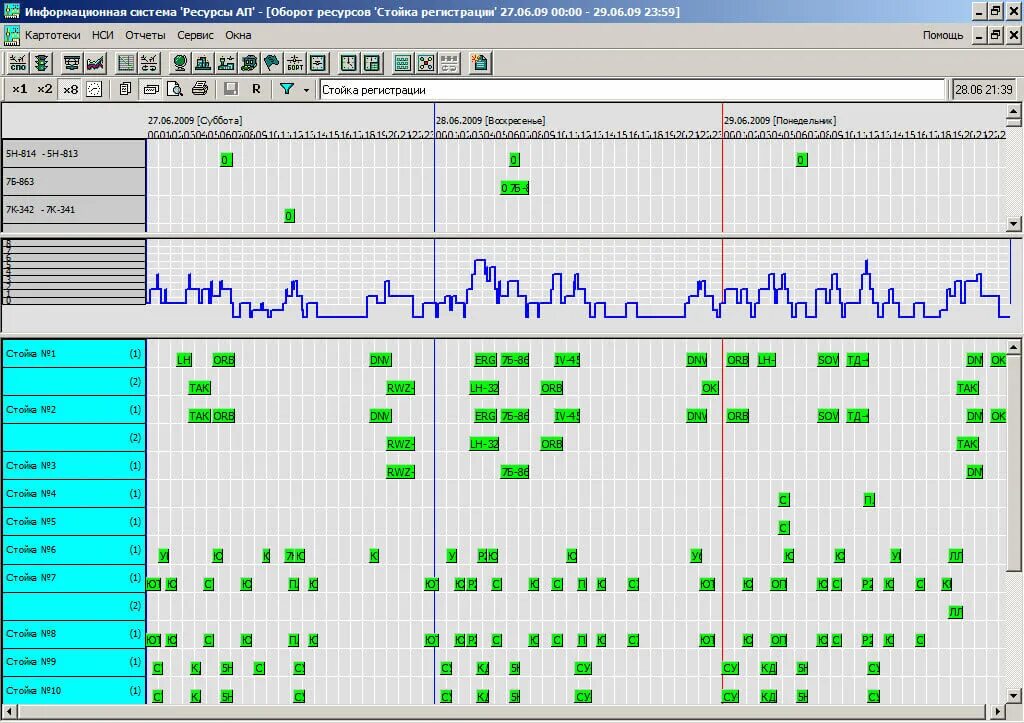
Task: Open the НСИ menu
Action: tap(103, 35)
